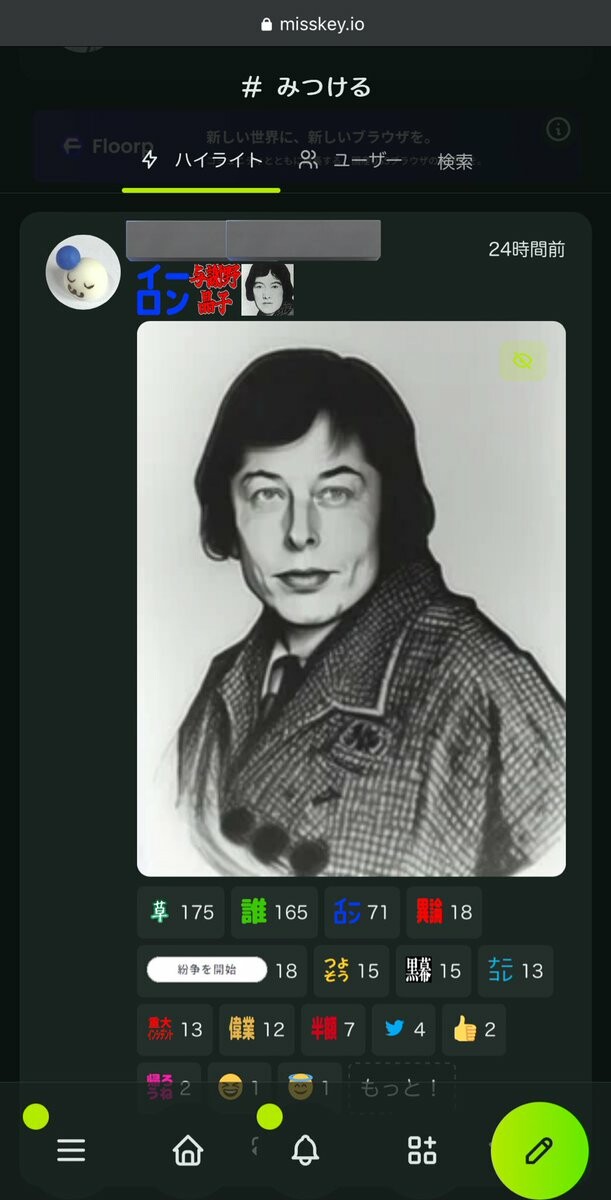Viewport: 611px width, 1200px height.
Task: Click the info icon on the ad banner
Action: pyautogui.click(x=559, y=128)
